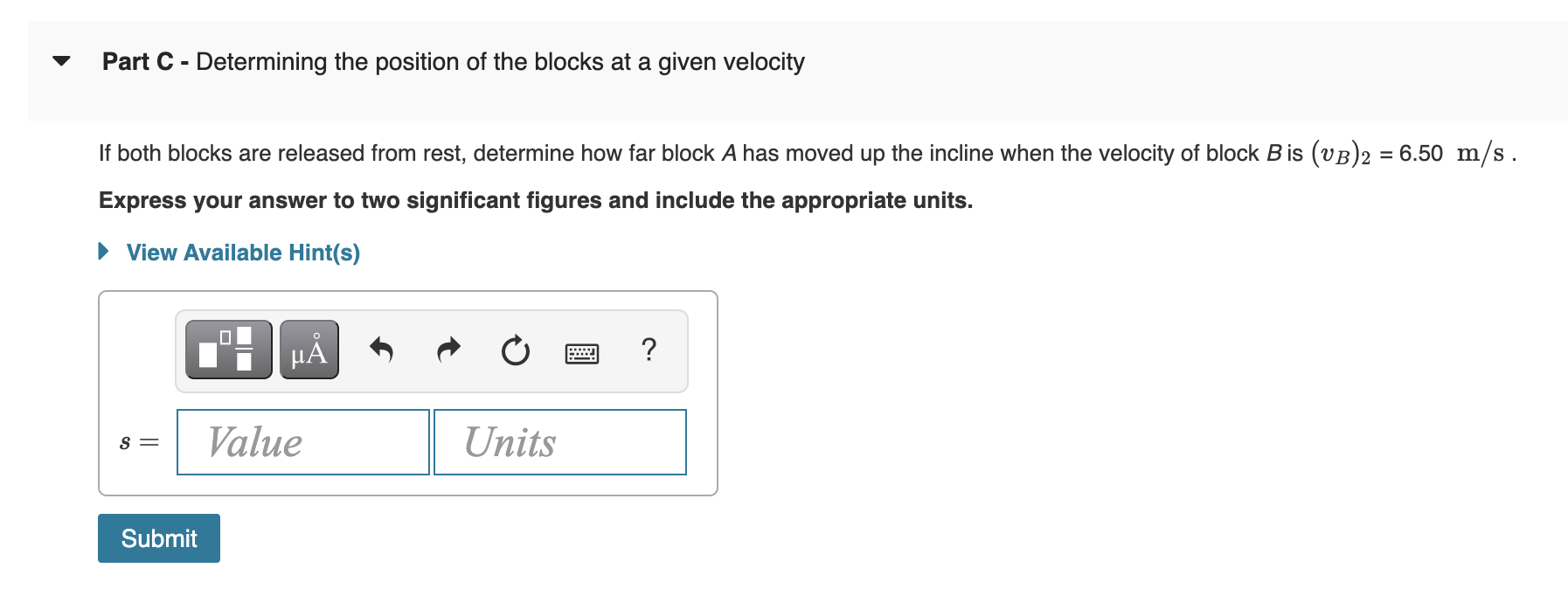Redo the last answer edit
Image resolution: width=1568 pixels, height=589 pixels.
[448, 350]
